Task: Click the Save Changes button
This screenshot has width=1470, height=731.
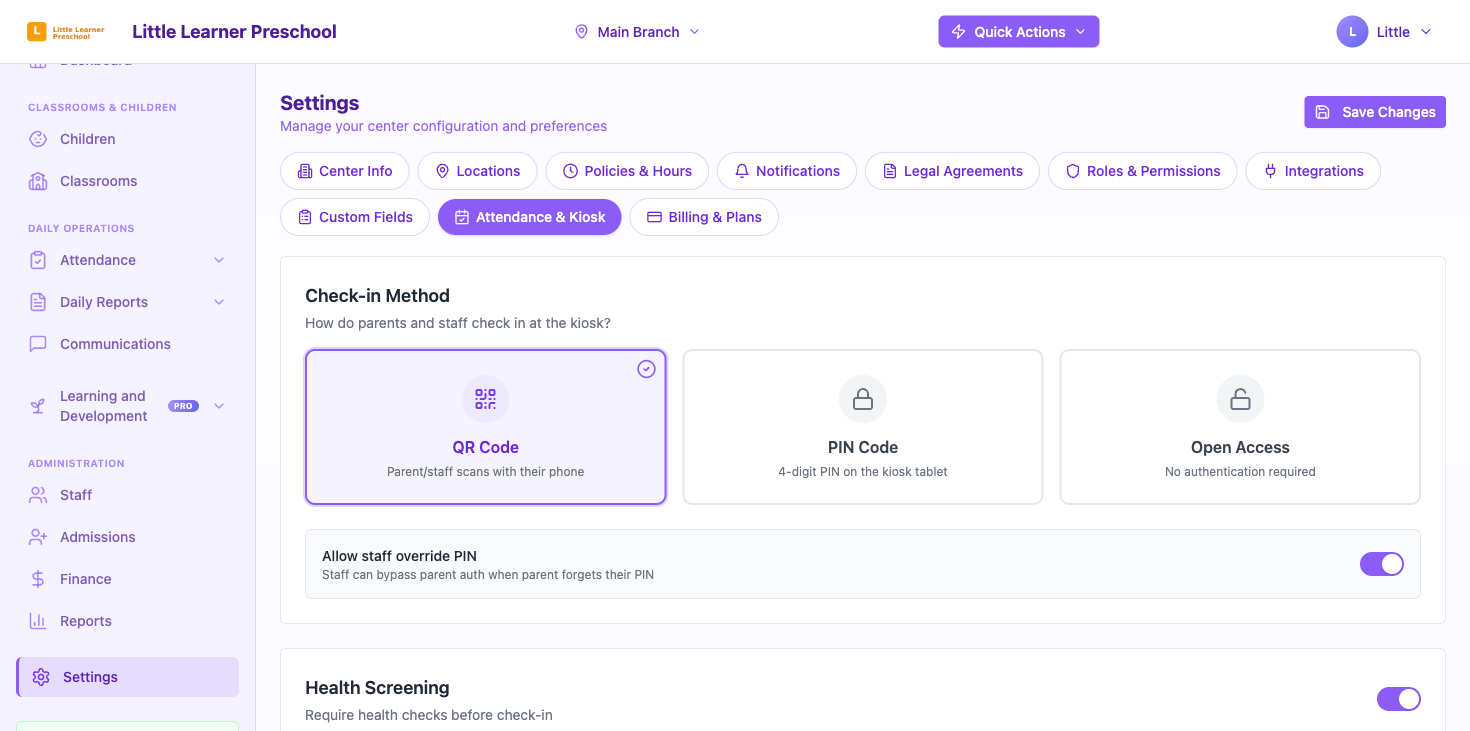Action: (1375, 112)
